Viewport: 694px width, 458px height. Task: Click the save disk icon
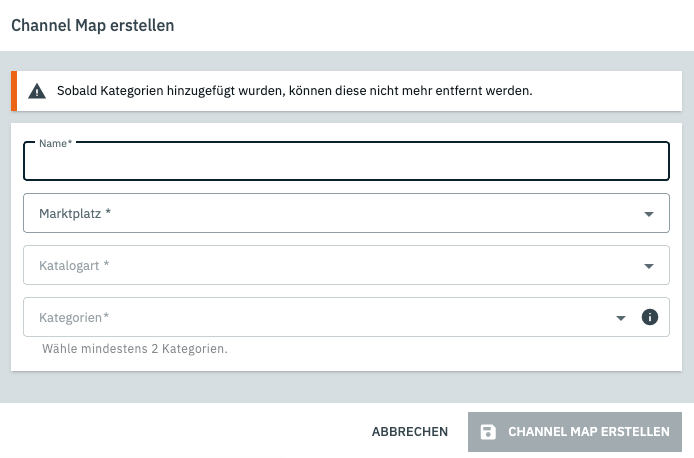click(x=488, y=432)
